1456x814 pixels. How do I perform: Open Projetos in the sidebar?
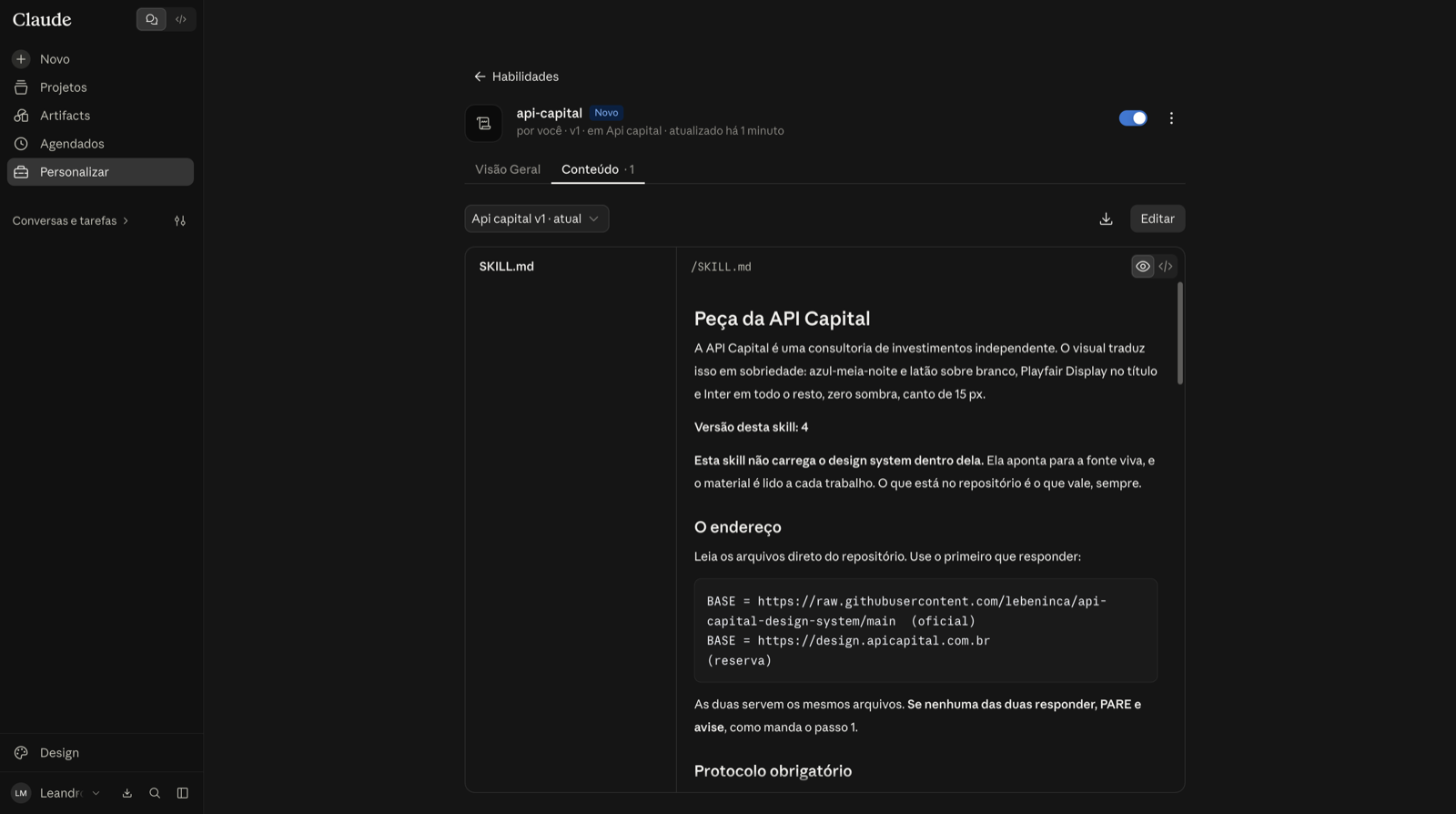100,87
